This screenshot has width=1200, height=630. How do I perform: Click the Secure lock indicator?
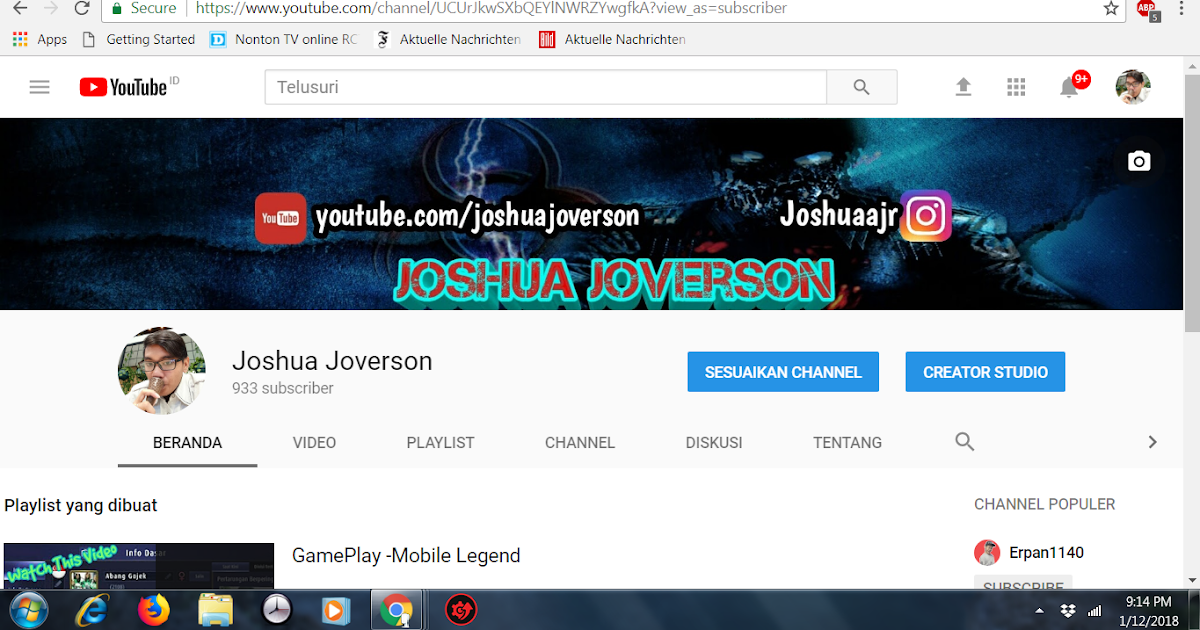click(144, 8)
